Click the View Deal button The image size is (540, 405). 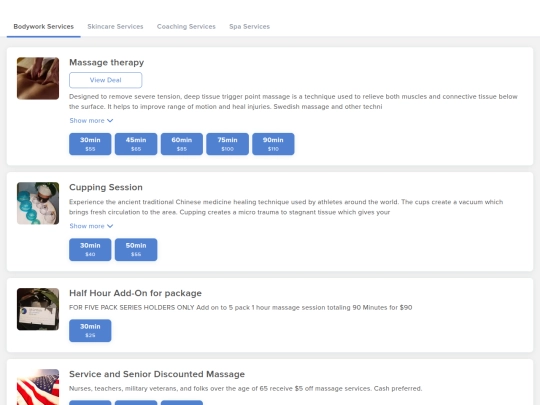point(105,80)
